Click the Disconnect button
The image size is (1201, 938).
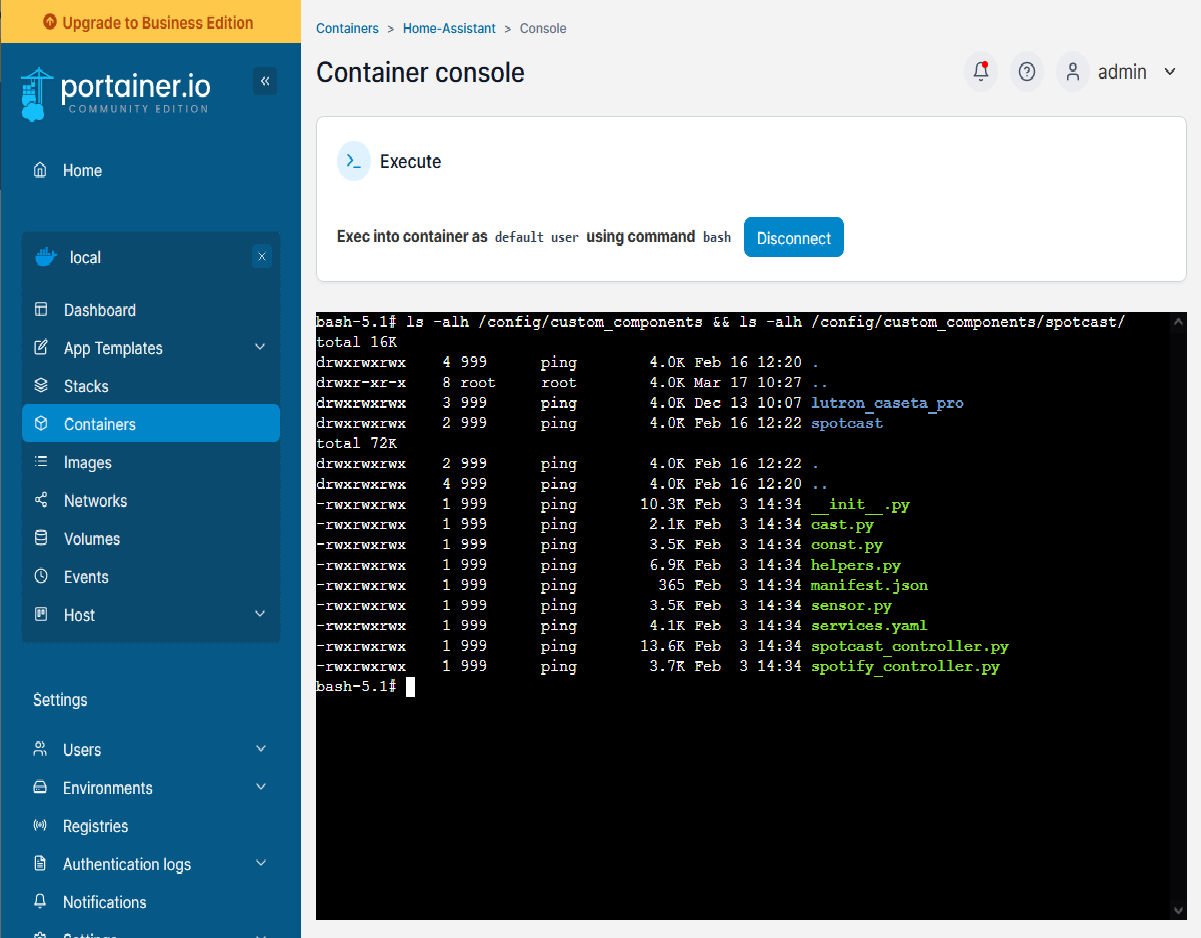[793, 237]
